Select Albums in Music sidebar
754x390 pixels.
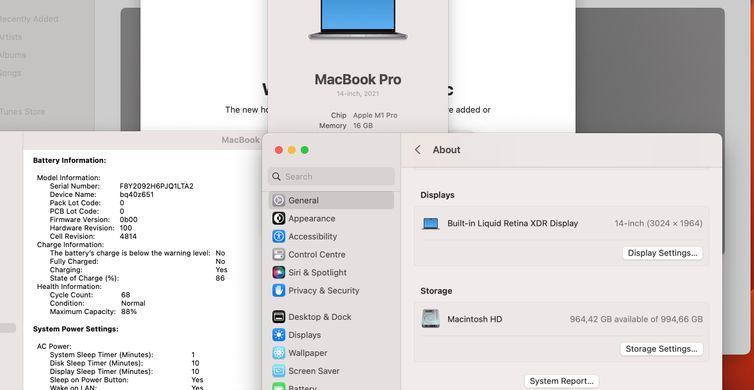click(x=13, y=55)
